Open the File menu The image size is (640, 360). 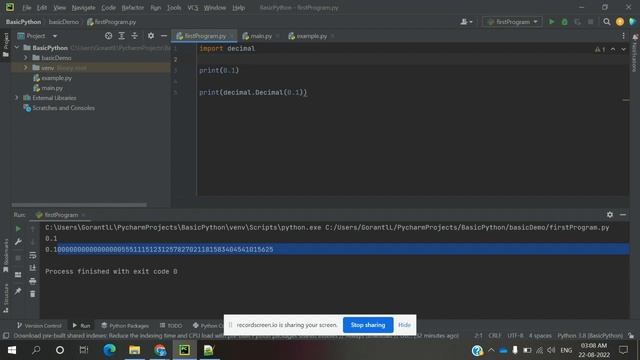tap(27, 7)
